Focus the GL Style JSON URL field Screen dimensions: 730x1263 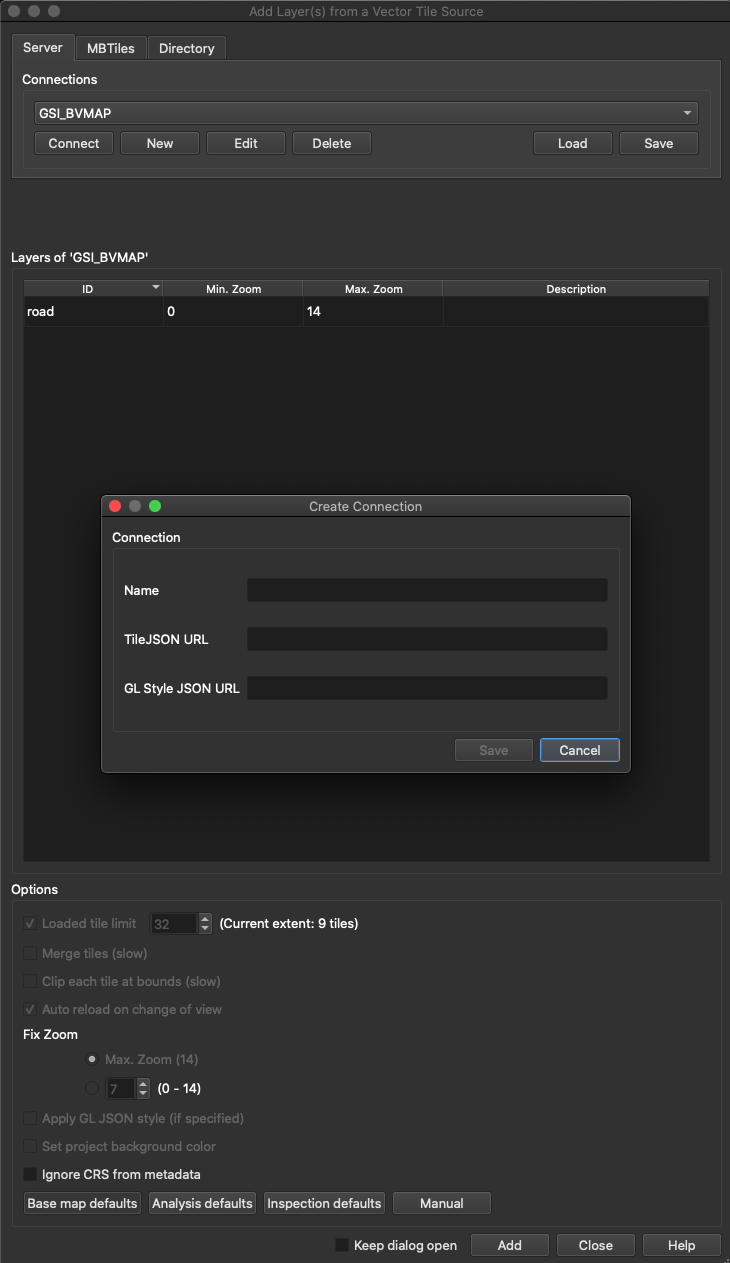(x=427, y=688)
